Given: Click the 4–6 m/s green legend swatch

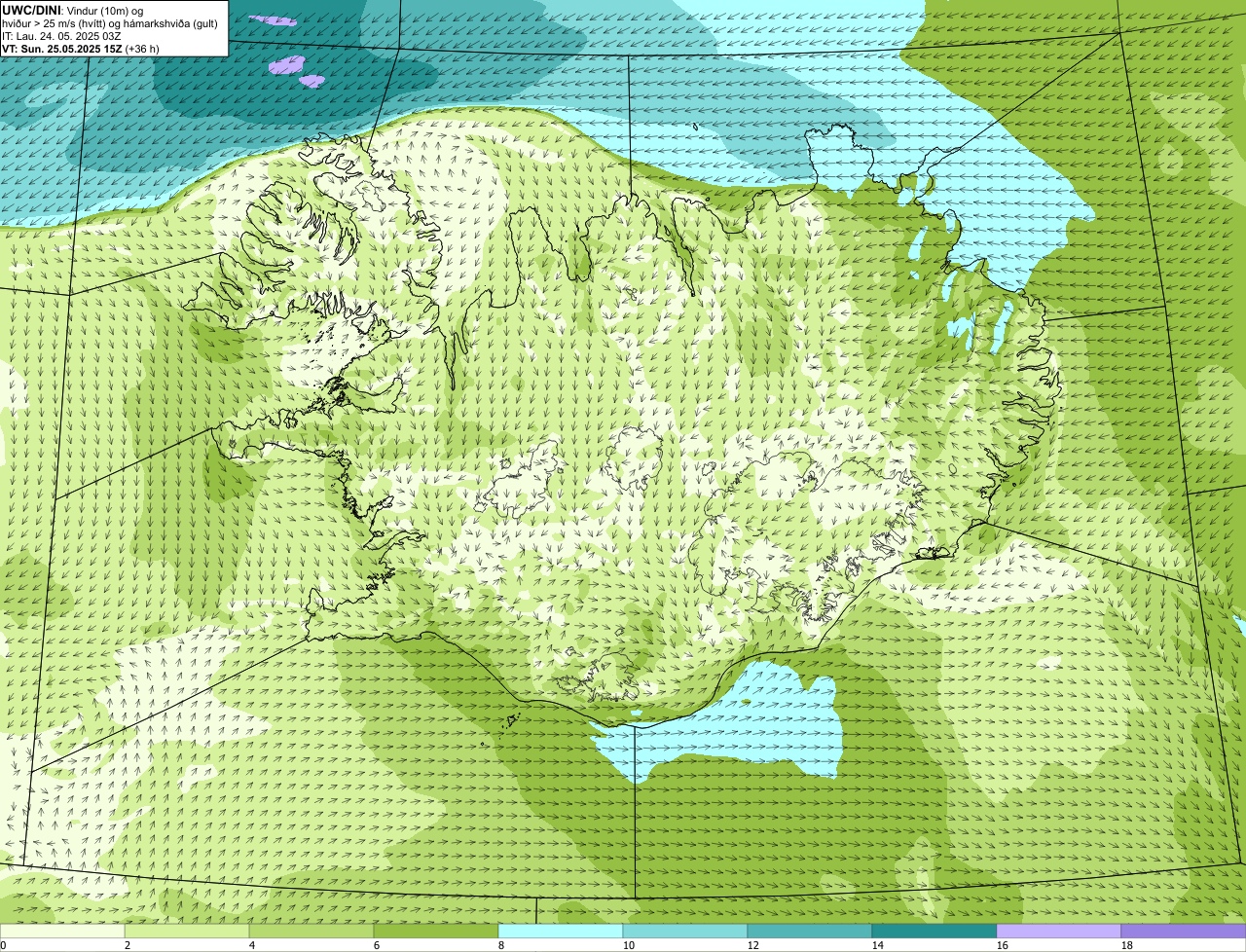Looking at the screenshot, I should tap(311, 932).
